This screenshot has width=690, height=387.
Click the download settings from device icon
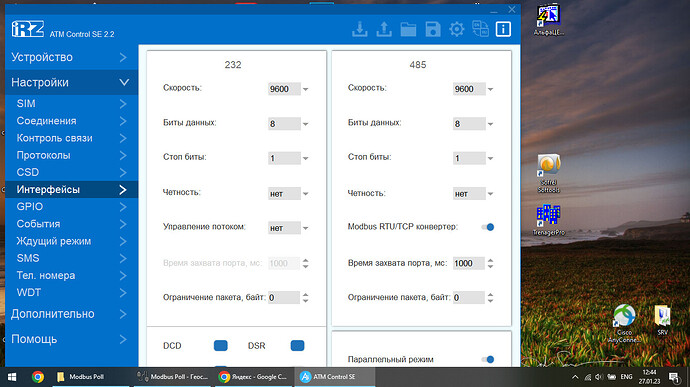[x=360, y=29]
